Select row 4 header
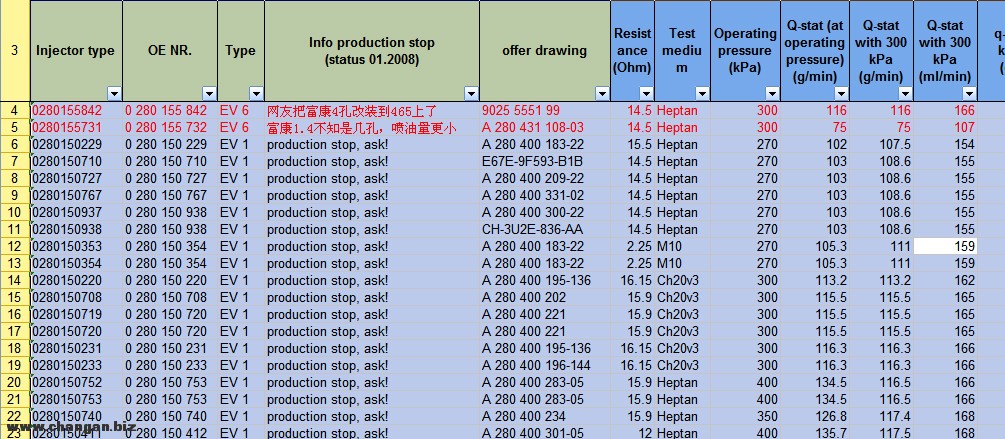Screen dimensions: 1005x439 tap(14, 110)
